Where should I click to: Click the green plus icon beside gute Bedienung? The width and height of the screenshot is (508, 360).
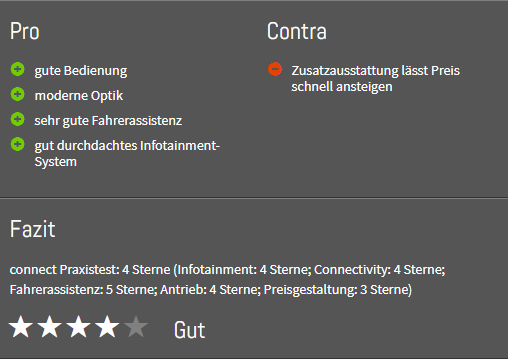point(18,69)
